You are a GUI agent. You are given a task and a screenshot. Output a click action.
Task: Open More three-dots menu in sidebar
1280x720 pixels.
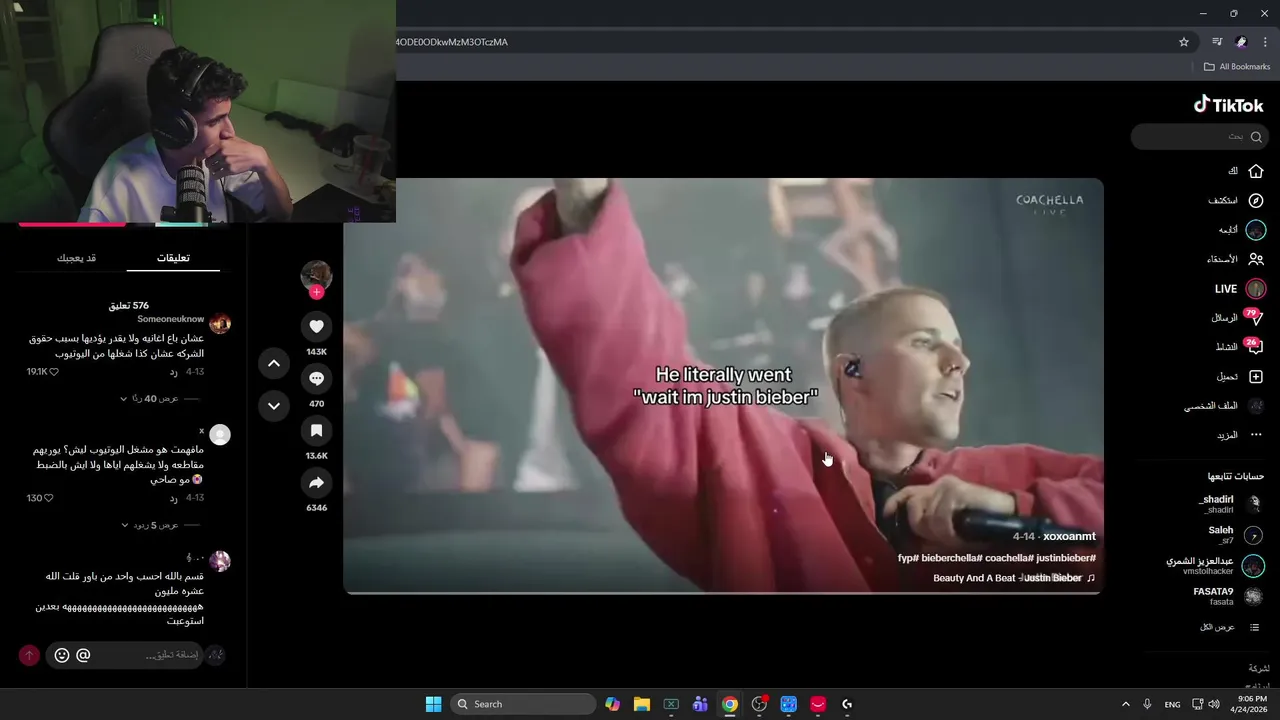click(x=1256, y=435)
